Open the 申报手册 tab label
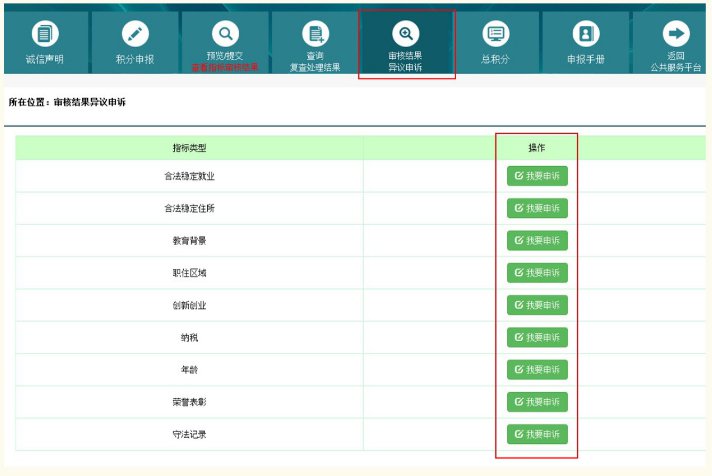Screen dimensions: 712x476 tap(586, 59)
